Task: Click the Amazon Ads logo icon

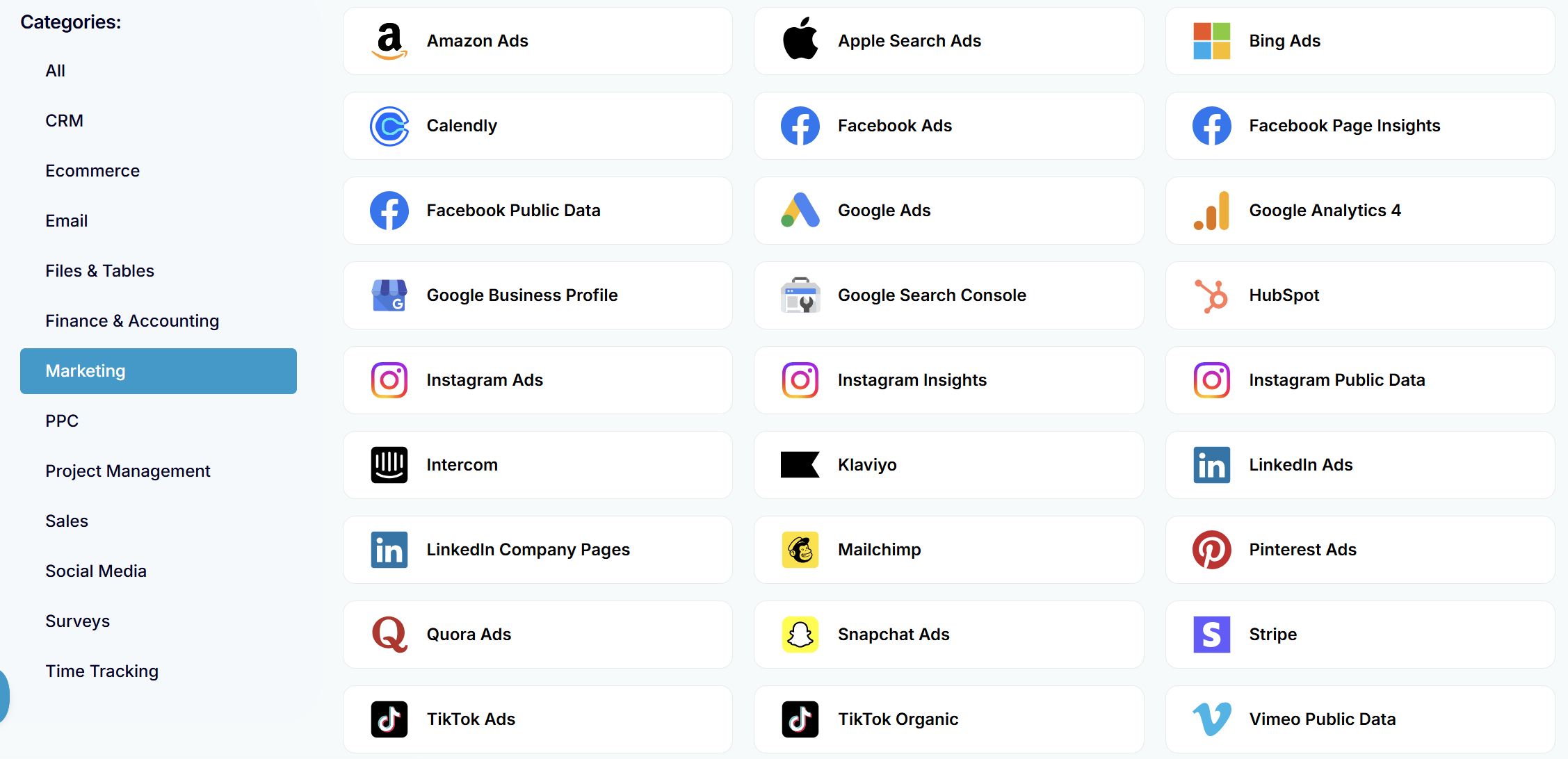Action: 389,41
